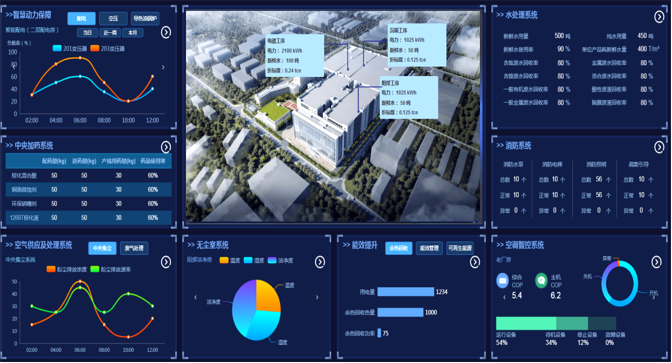Open details arrow in 水处理系统 panel
The image size is (672, 363).
(659, 17)
